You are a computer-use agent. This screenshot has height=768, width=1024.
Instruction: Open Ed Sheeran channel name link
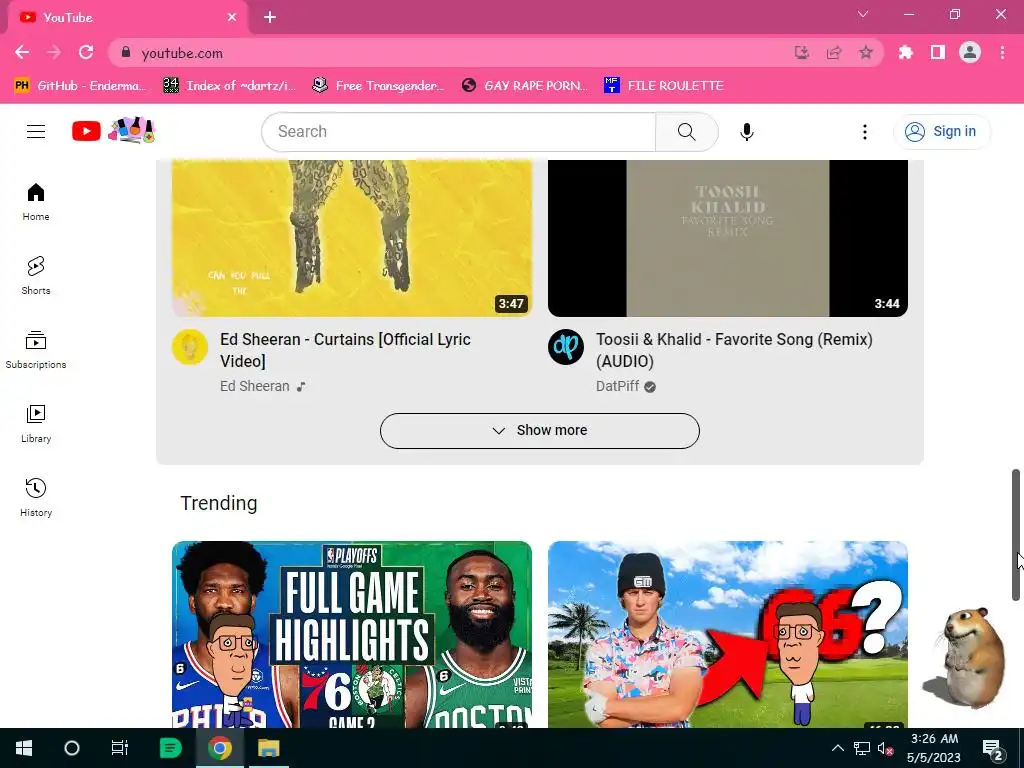255,386
